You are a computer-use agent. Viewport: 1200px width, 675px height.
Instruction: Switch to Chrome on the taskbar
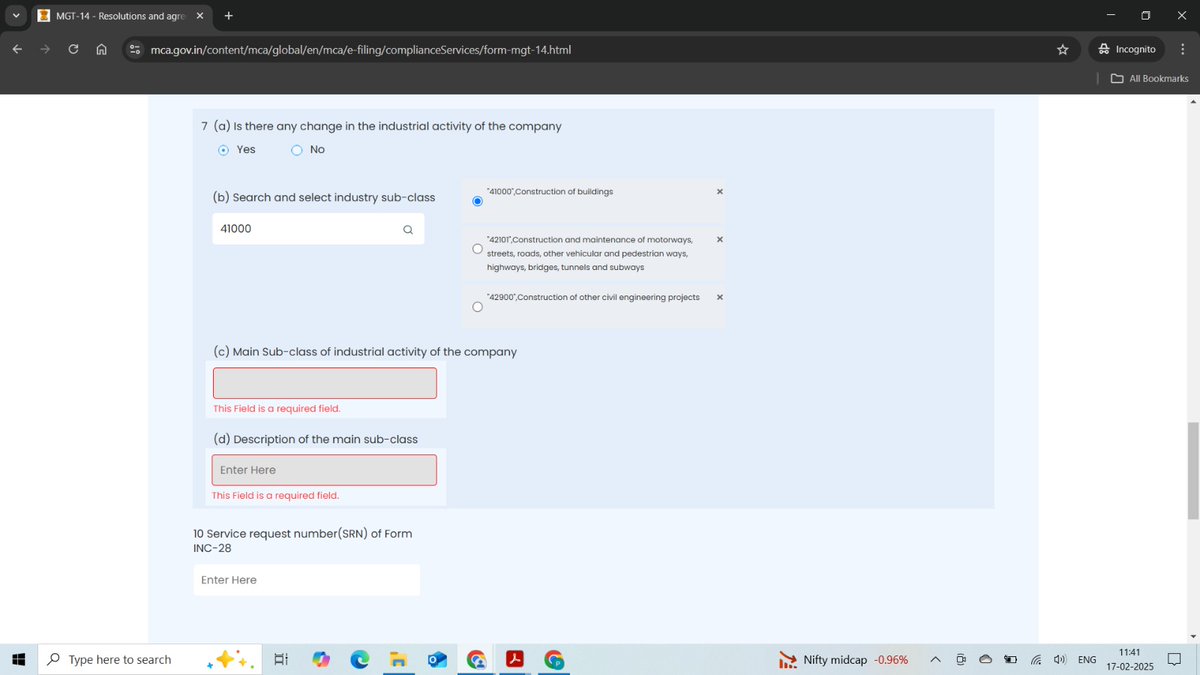coord(476,660)
